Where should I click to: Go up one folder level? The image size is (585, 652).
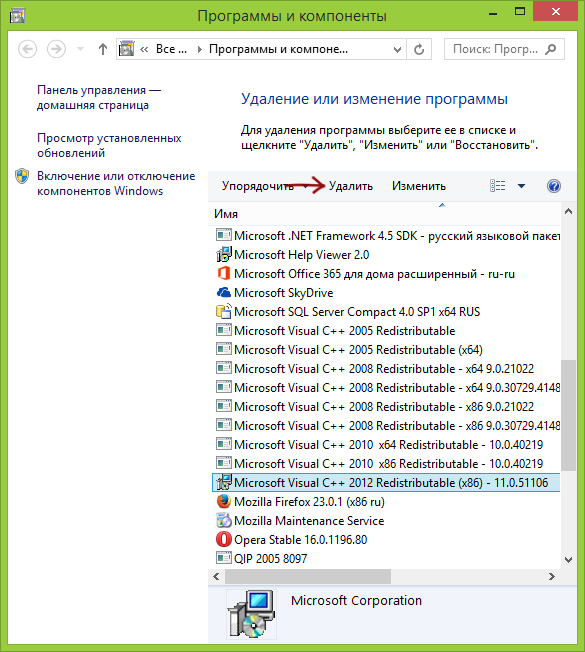(x=103, y=49)
